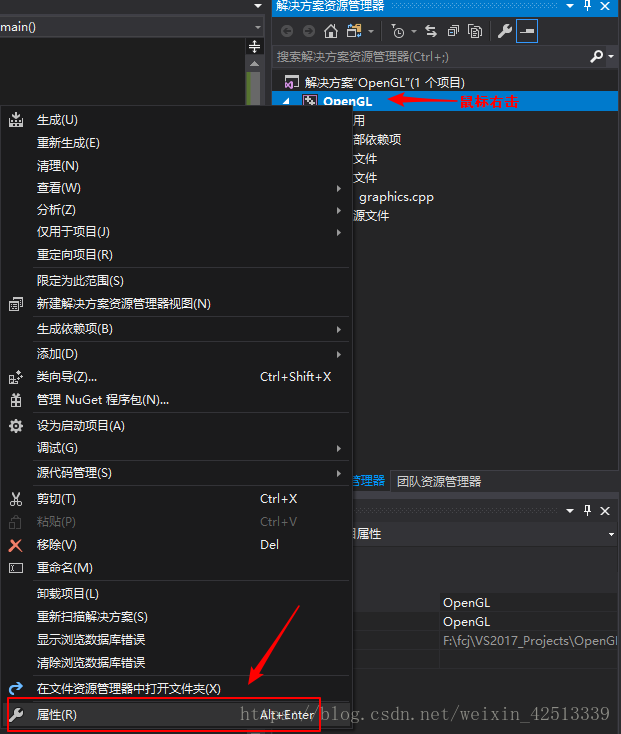Choose Rename (重命名) from the context menu
621x734 pixels.
click(176, 568)
